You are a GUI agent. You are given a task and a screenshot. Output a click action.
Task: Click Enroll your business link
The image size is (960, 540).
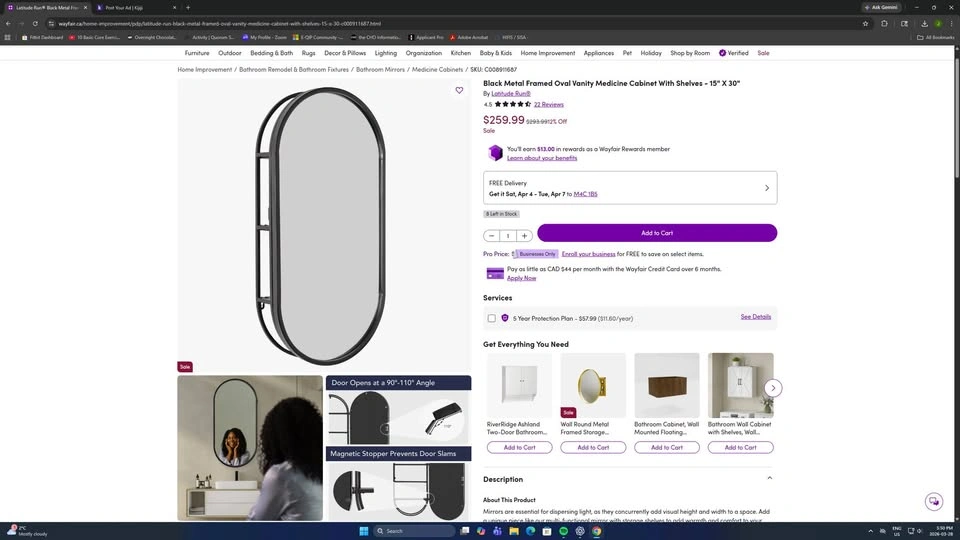588,254
